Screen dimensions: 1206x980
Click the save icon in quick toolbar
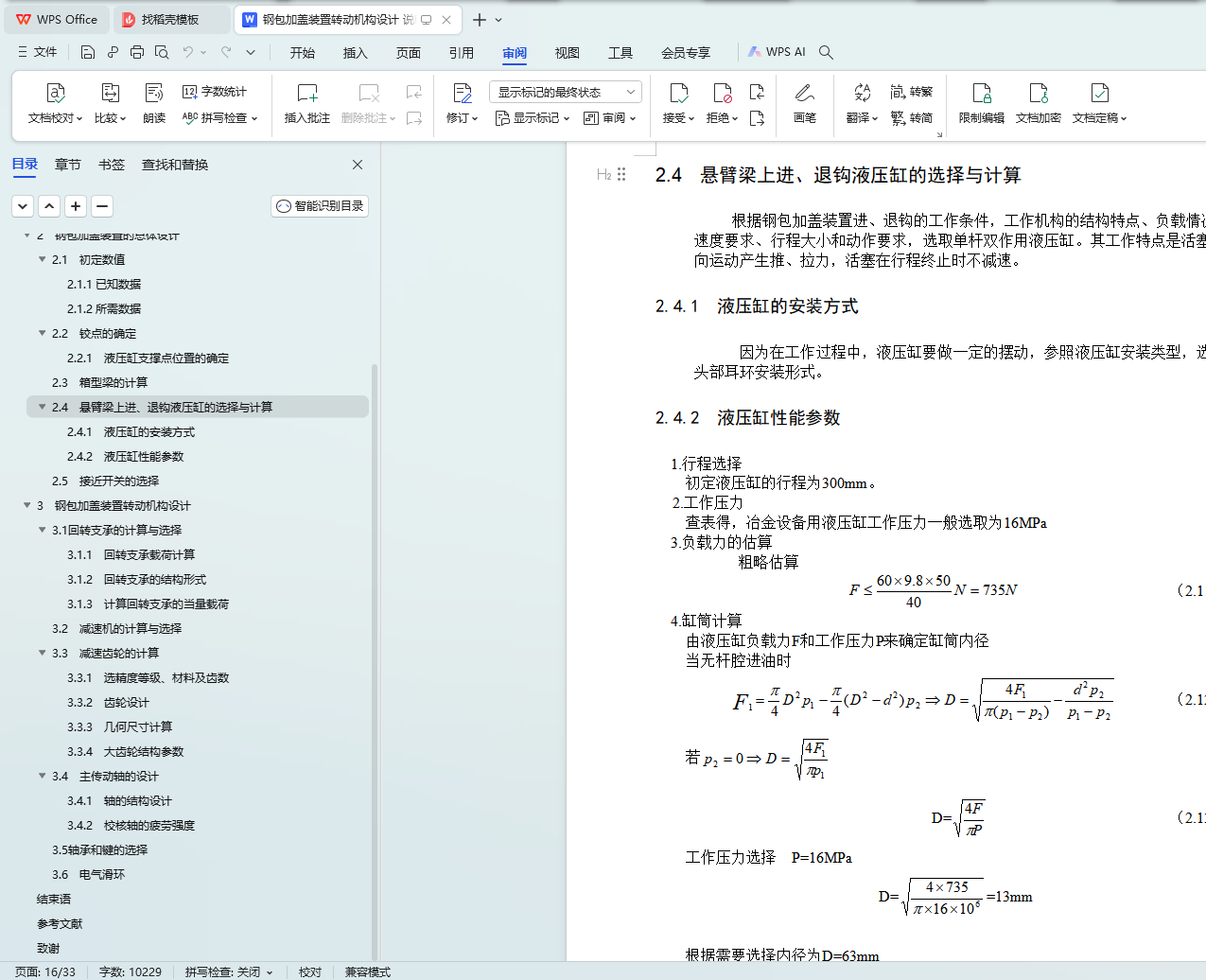pos(88,52)
